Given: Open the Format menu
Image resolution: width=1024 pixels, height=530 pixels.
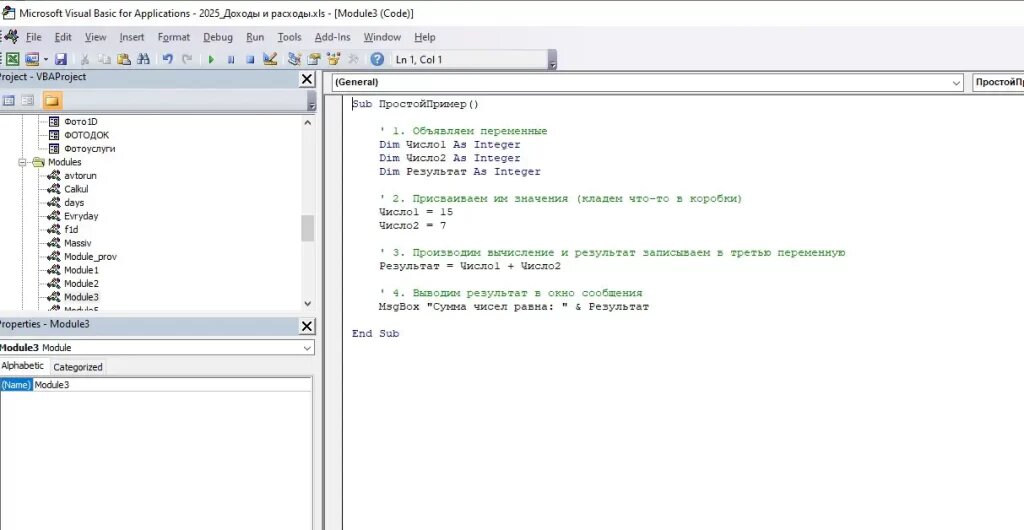Looking at the screenshot, I should pos(174,37).
